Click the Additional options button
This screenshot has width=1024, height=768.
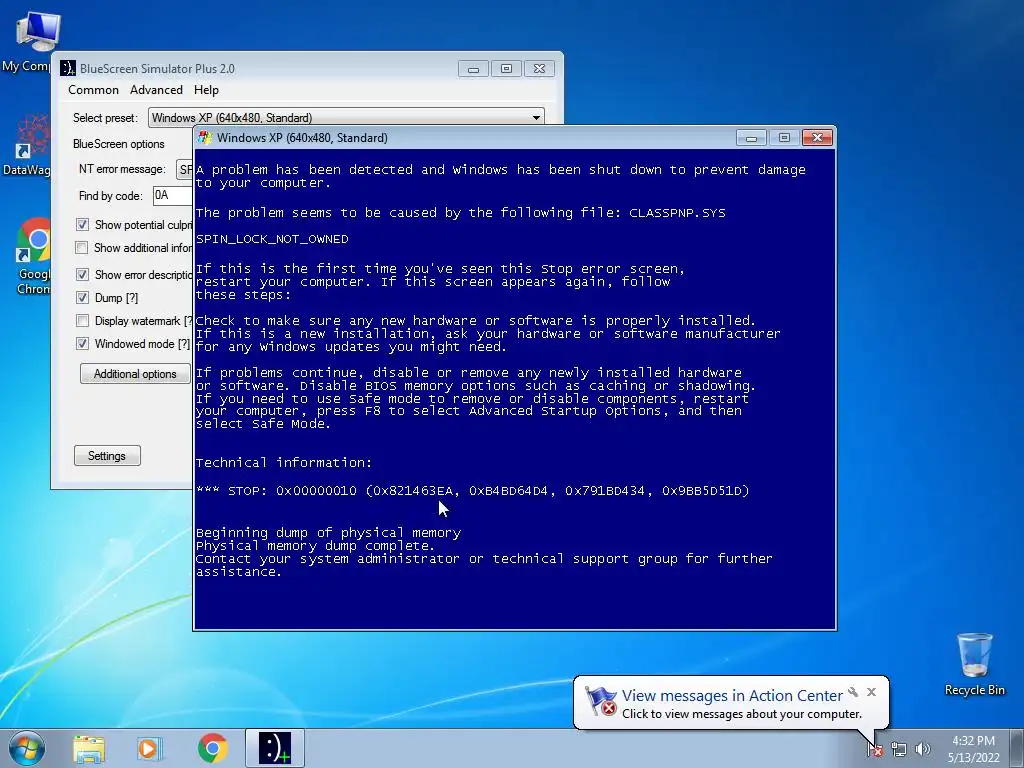(x=135, y=374)
